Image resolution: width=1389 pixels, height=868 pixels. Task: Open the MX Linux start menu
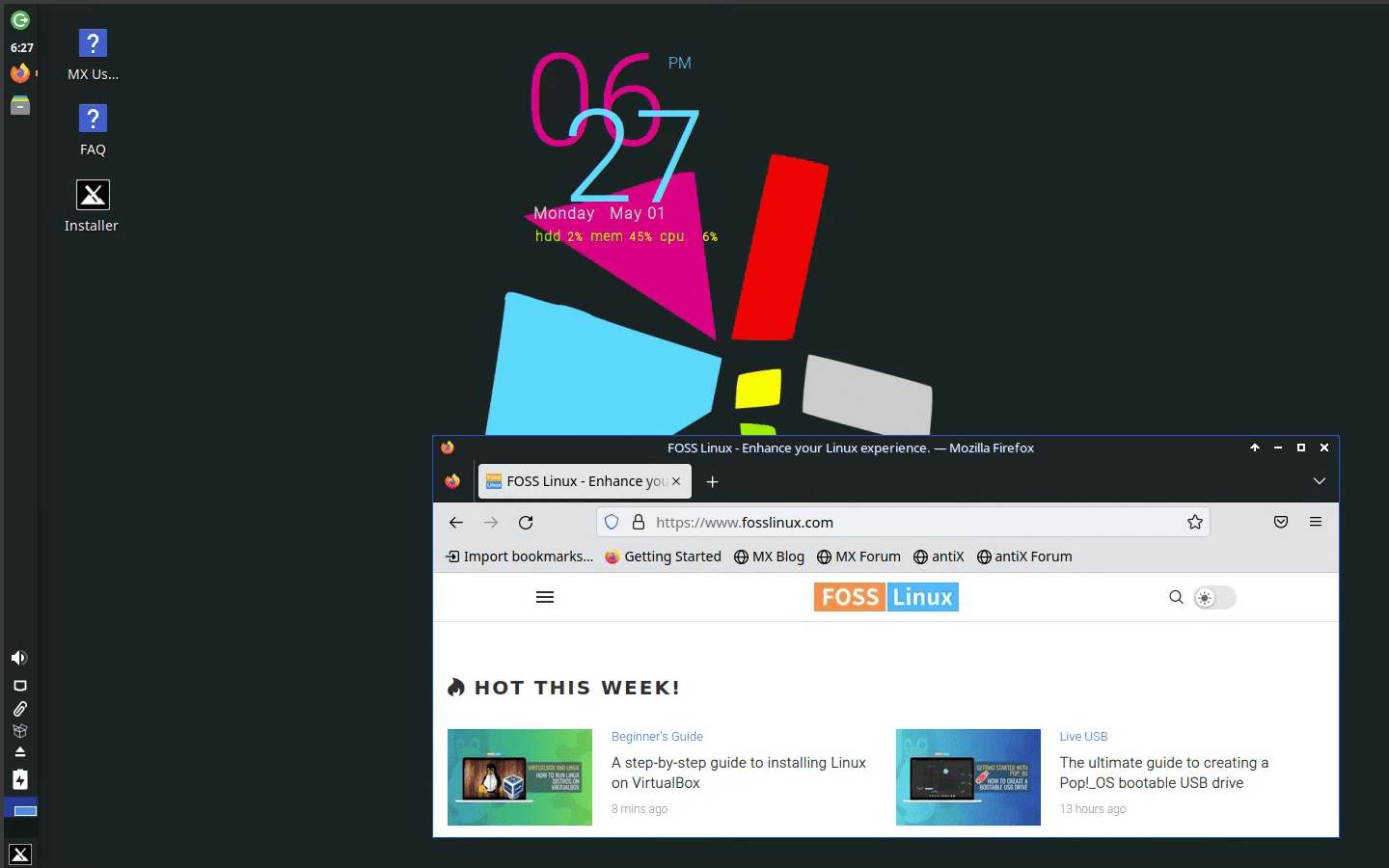click(x=19, y=854)
